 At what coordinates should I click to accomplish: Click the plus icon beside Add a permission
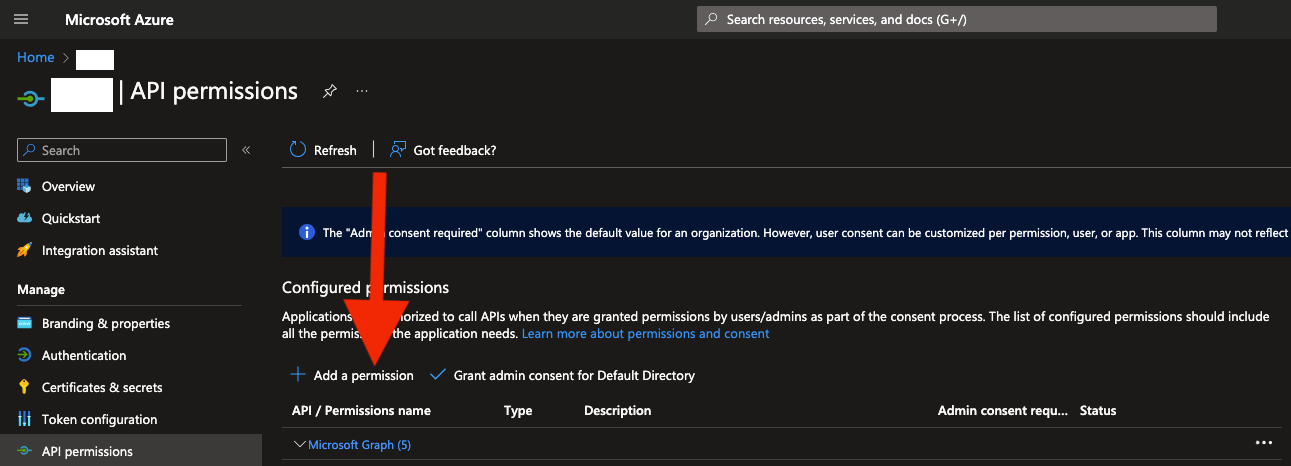tap(297, 375)
